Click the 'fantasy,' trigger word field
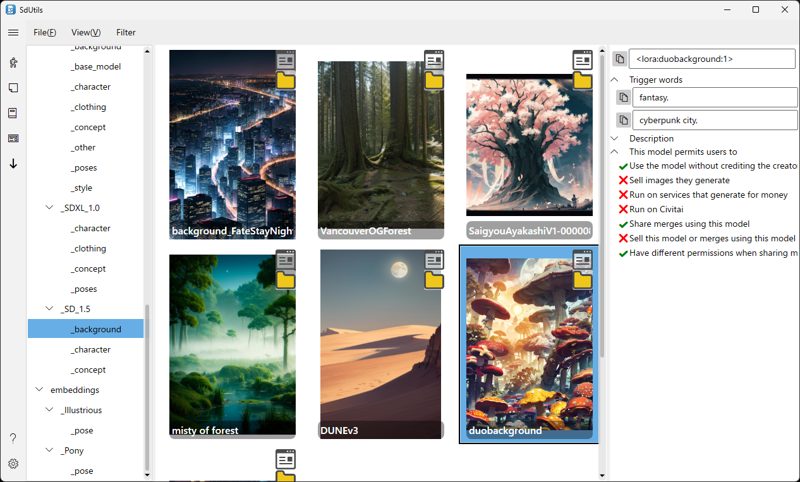The image size is (800, 482). tap(715, 97)
